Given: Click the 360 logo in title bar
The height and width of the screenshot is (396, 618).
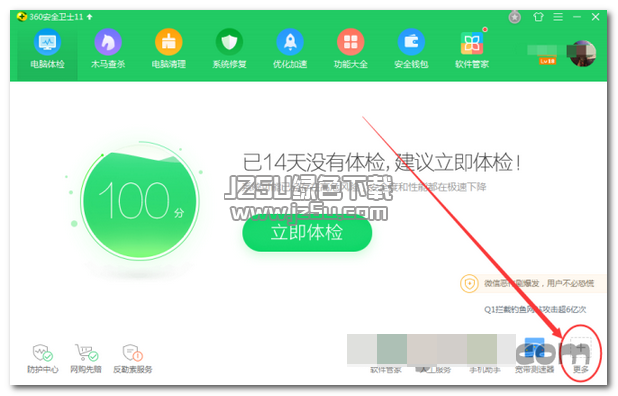Looking at the screenshot, I should pos(22,17).
